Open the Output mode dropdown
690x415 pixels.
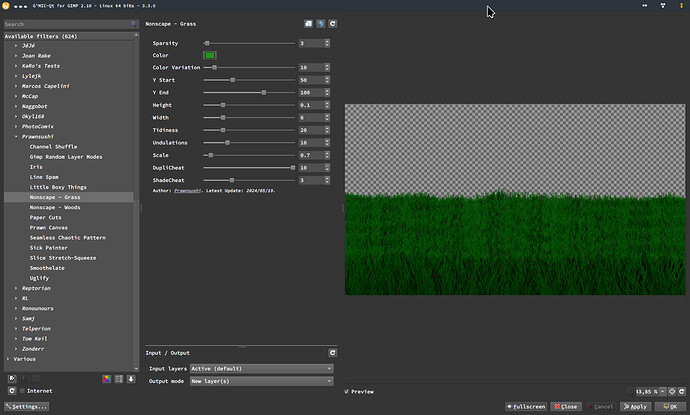[261, 381]
